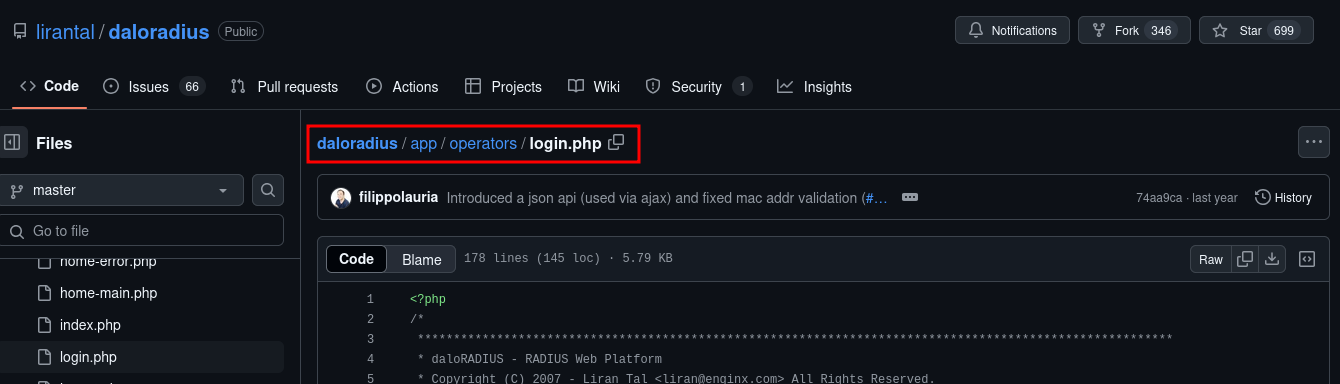Click the Notifications bell button
The image size is (1340, 384).
[1012, 31]
